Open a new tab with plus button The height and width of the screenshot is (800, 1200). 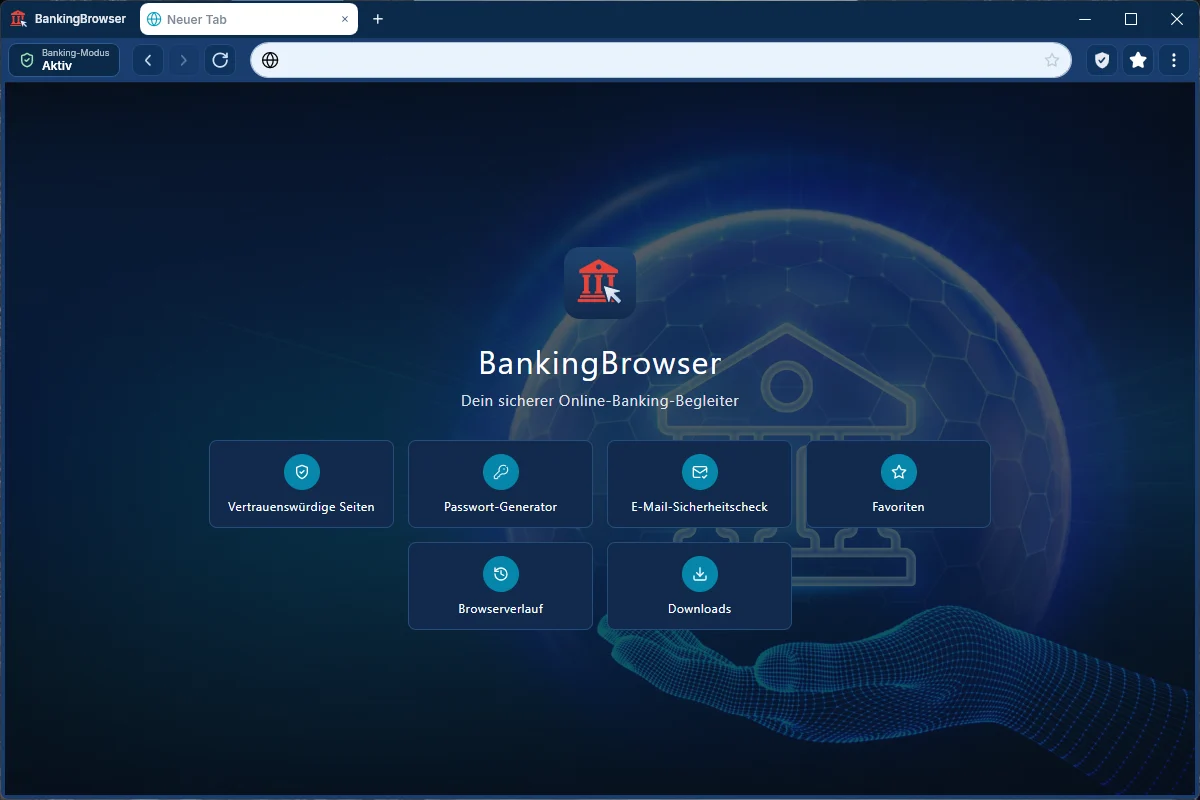pos(378,19)
